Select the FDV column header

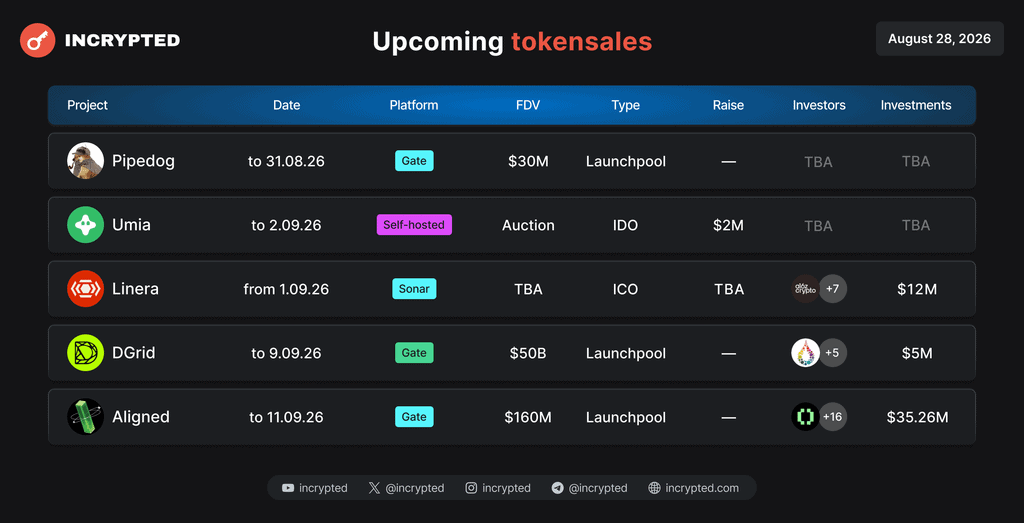coord(528,105)
